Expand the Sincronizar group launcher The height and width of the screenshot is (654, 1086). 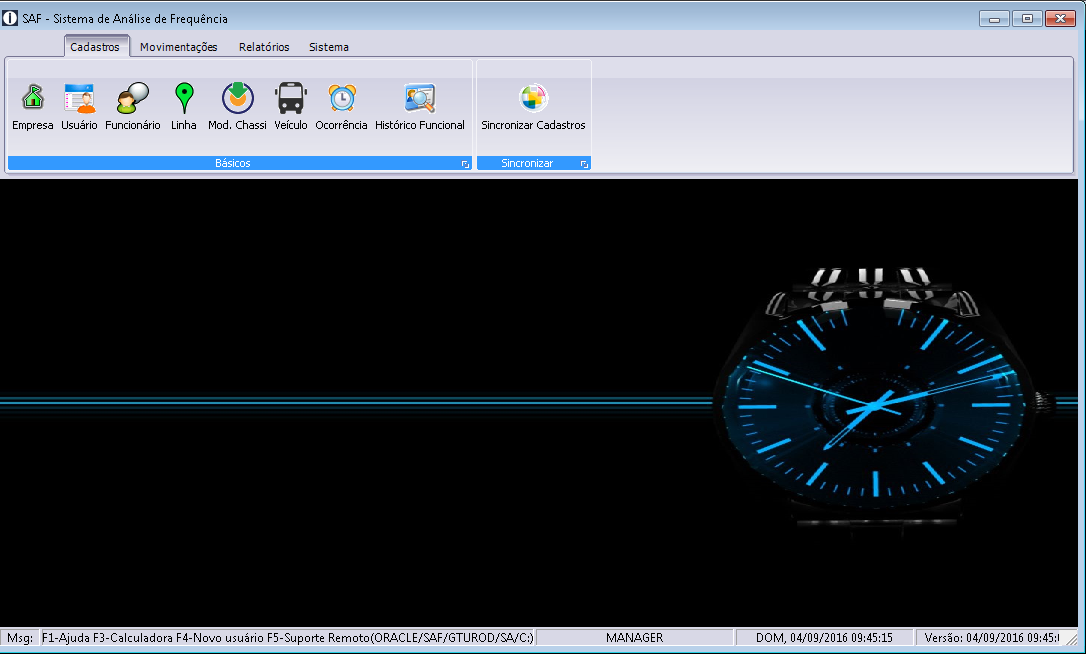(584, 164)
